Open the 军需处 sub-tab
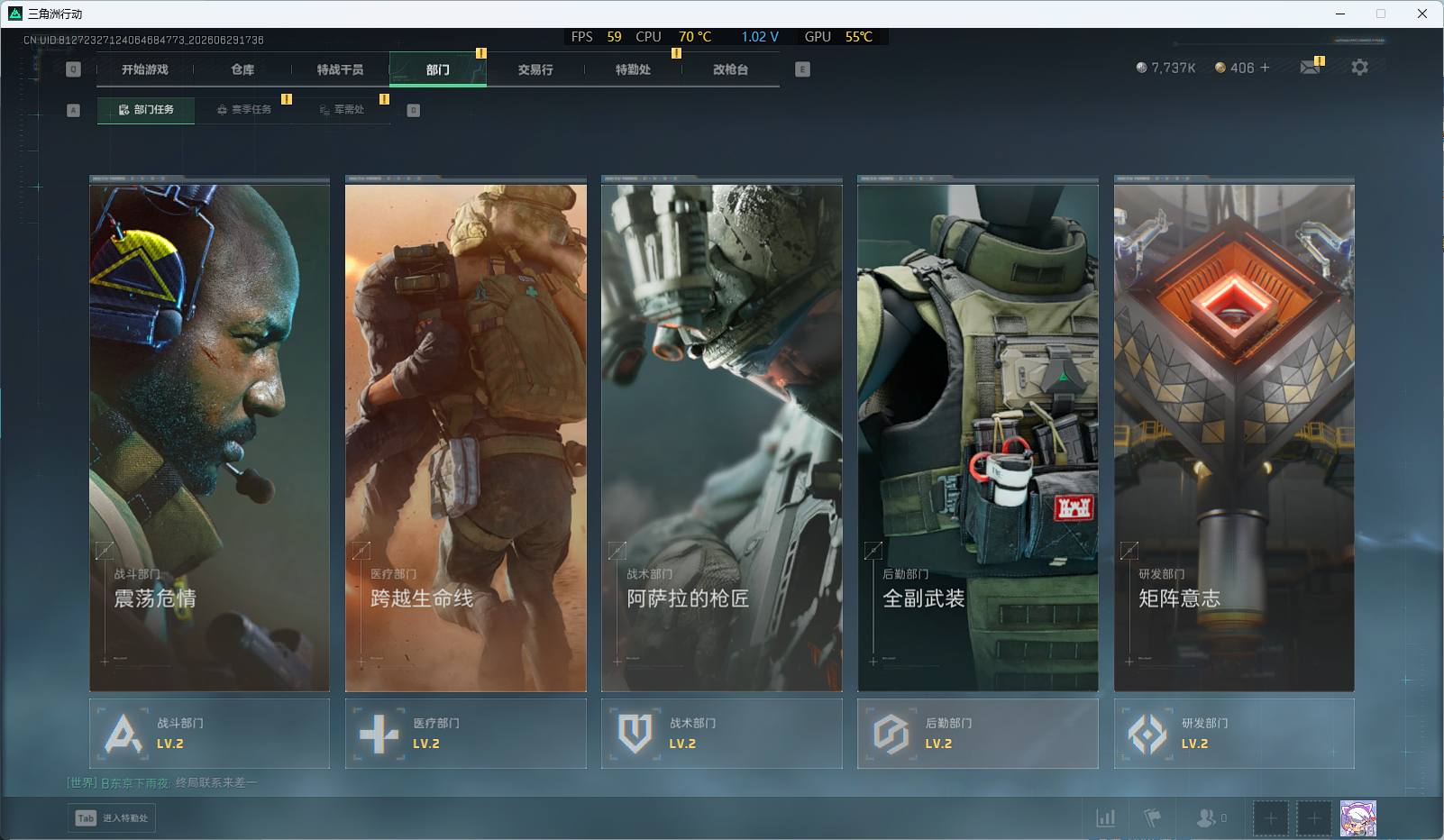 point(342,110)
